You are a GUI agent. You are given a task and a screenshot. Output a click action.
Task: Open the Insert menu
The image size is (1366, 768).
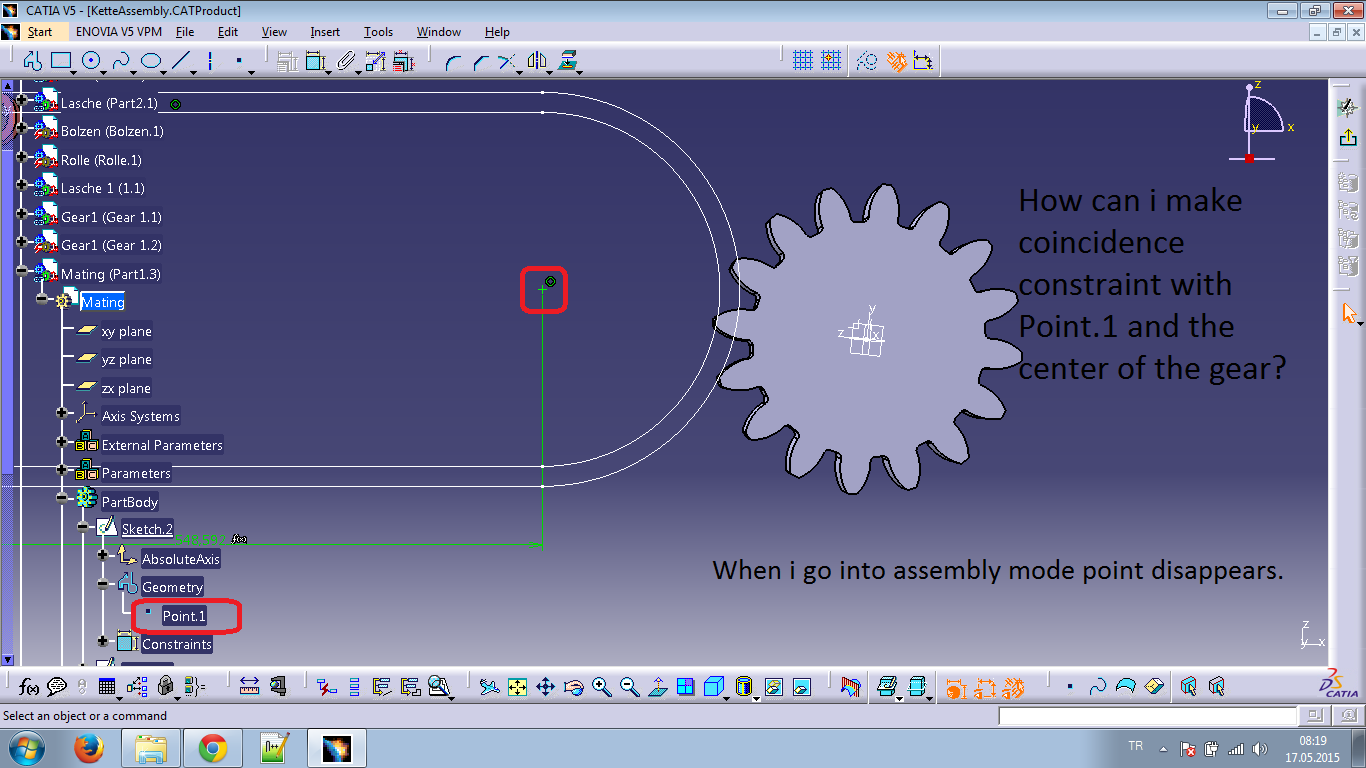pyautogui.click(x=324, y=31)
